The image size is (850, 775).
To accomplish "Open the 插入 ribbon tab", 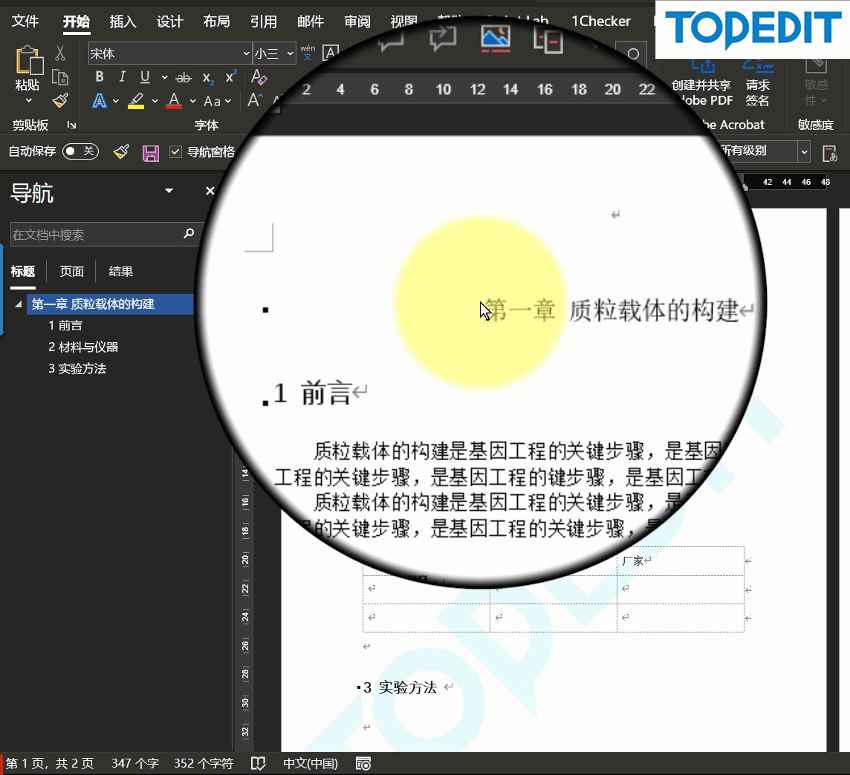I will [123, 21].
